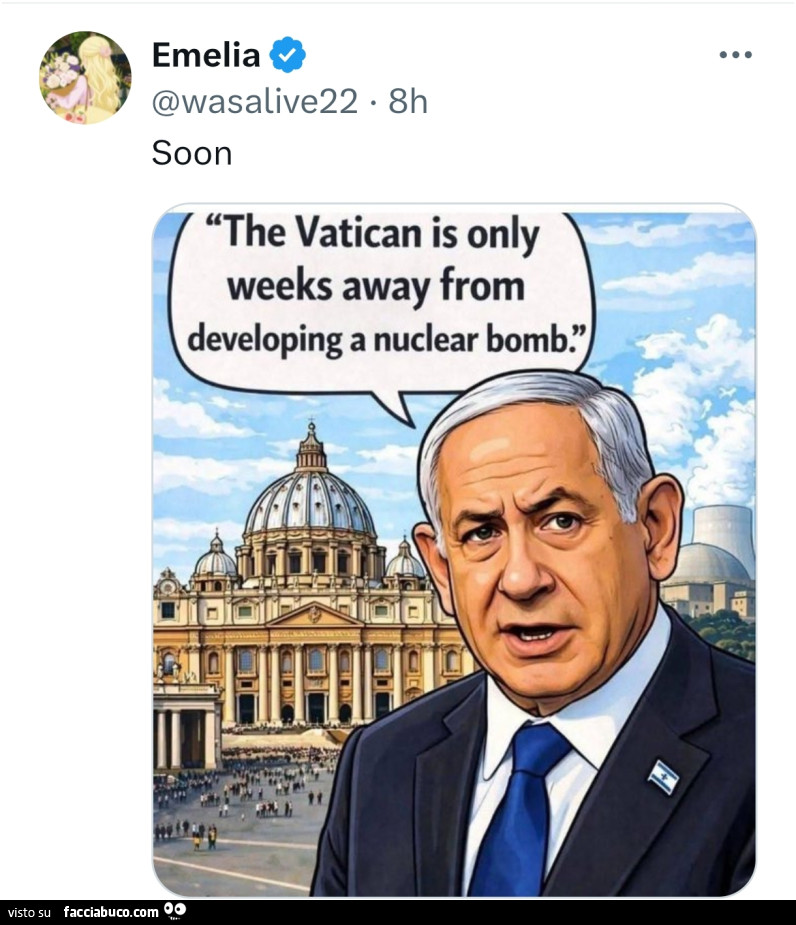Open the three-dot more options menu
796x925 pixels.
[735, 55]
